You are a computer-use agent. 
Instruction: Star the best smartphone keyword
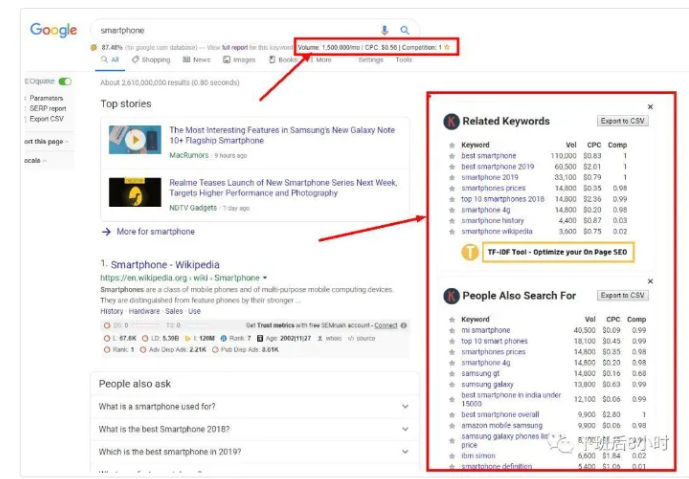[x=452, y=156]
